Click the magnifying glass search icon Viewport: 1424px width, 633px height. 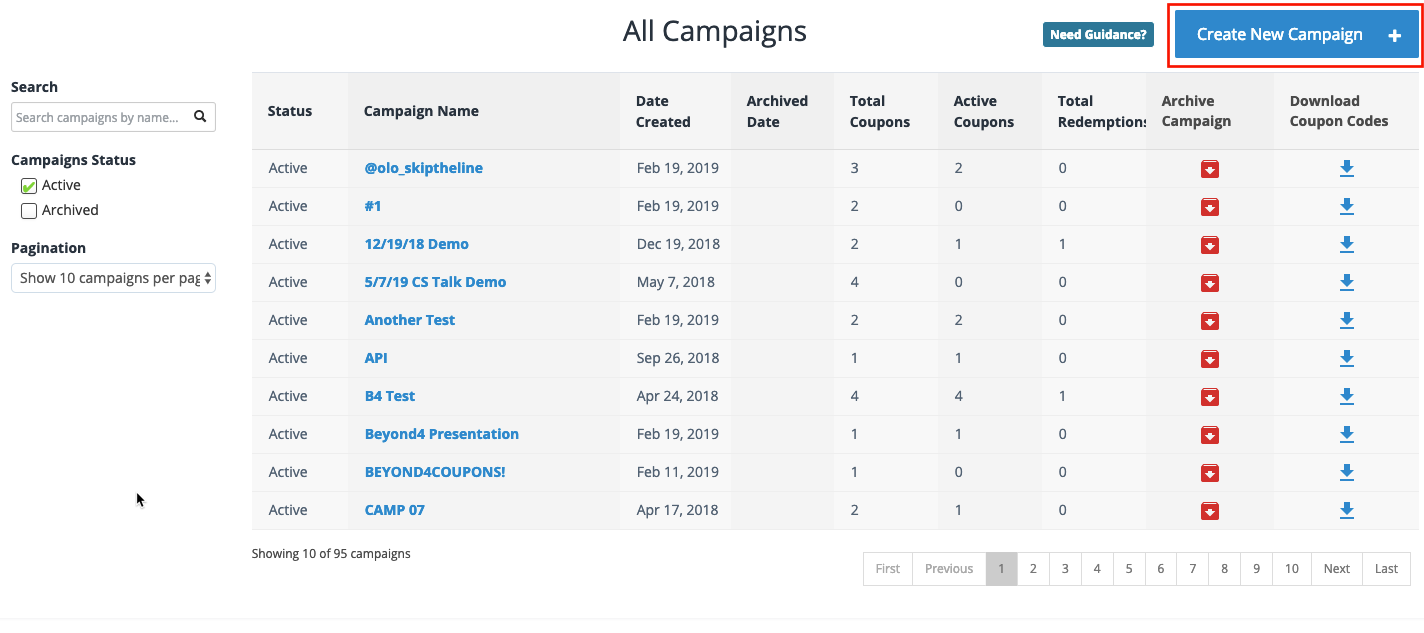(200, 116)
